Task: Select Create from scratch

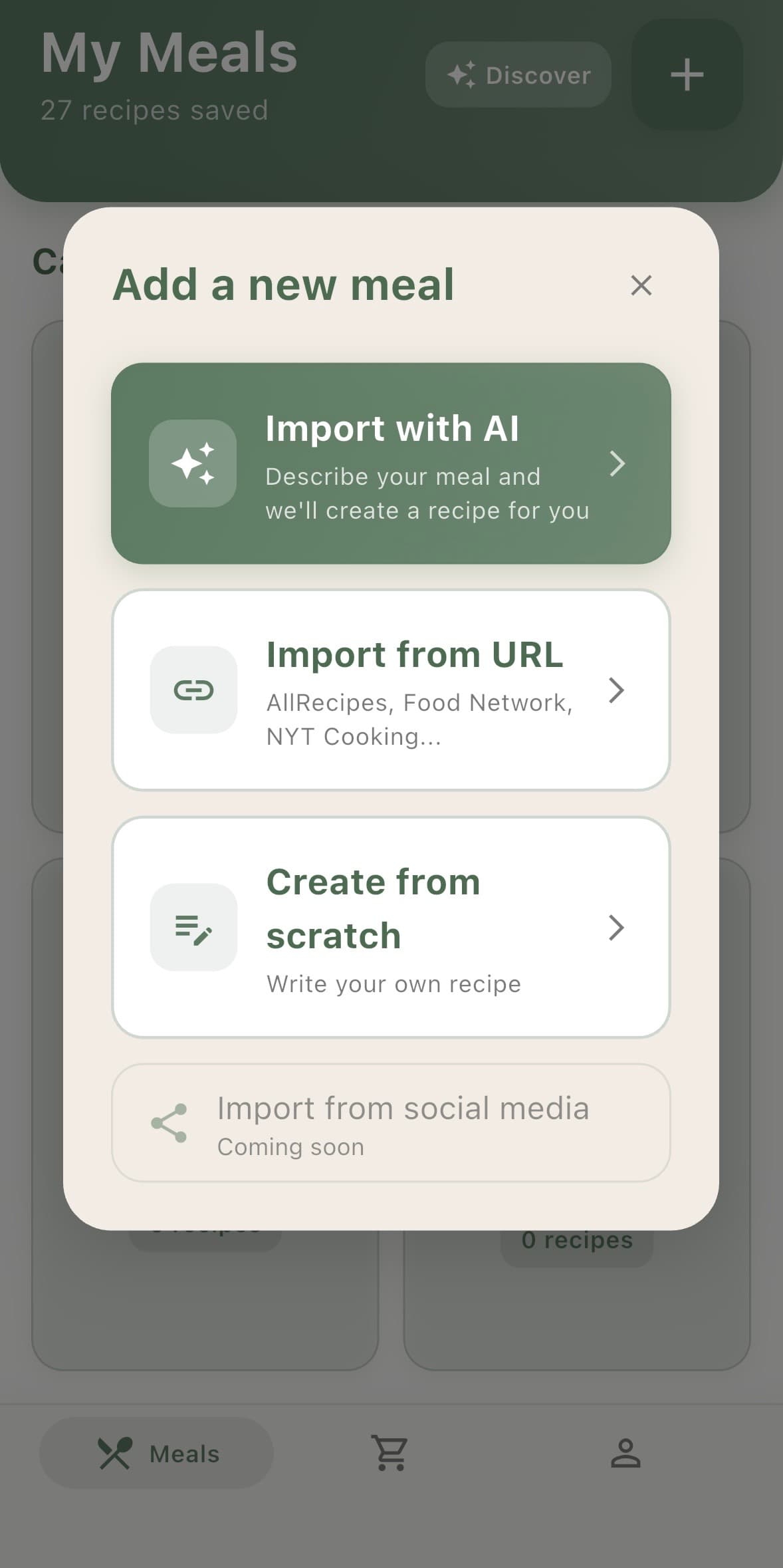Action: (x=392, y=927)
